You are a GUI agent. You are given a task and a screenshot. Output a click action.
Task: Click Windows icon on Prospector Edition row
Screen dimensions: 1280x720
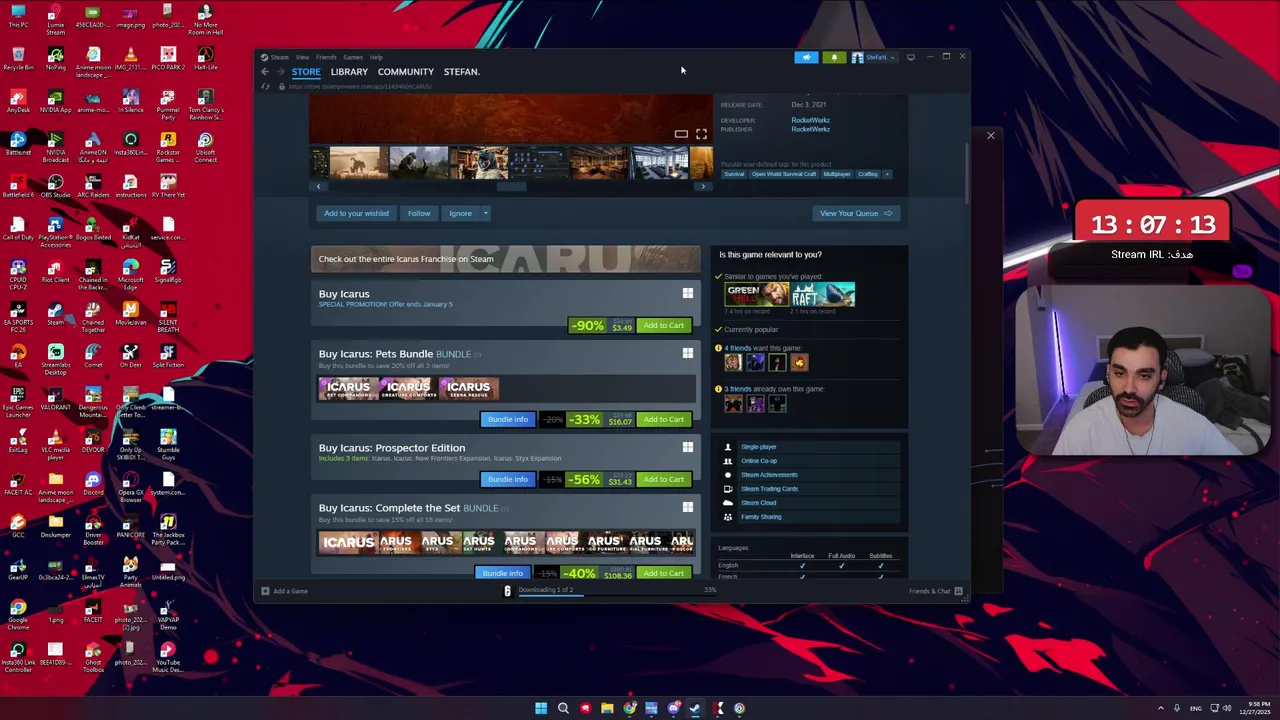coord(687,447)
